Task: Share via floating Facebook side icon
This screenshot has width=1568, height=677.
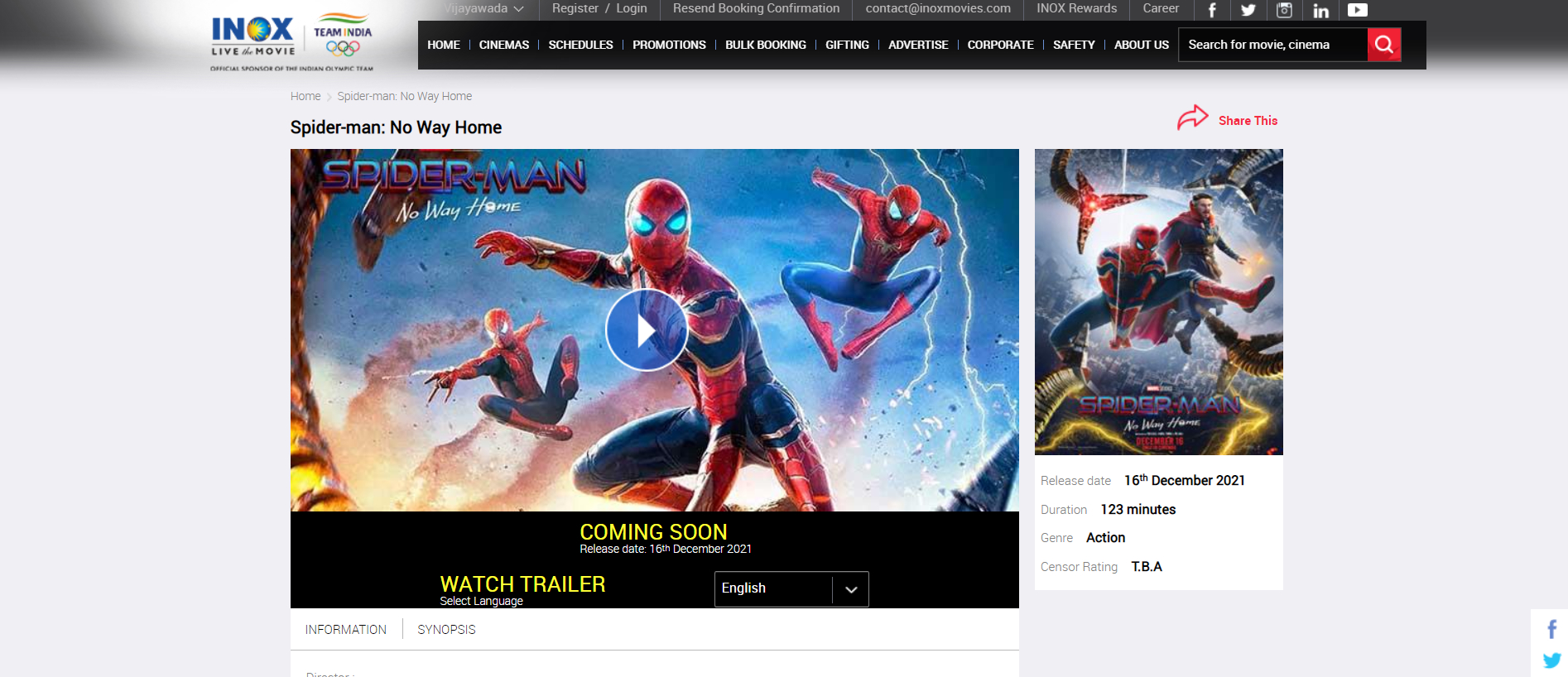Action: coord(1551,629)
